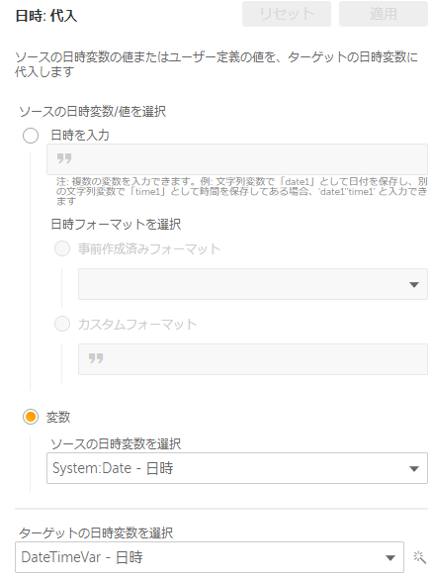Open the System:Date source variable dropdown
The height and width of the screenshot is (580, 433).
tap(237, 468)
